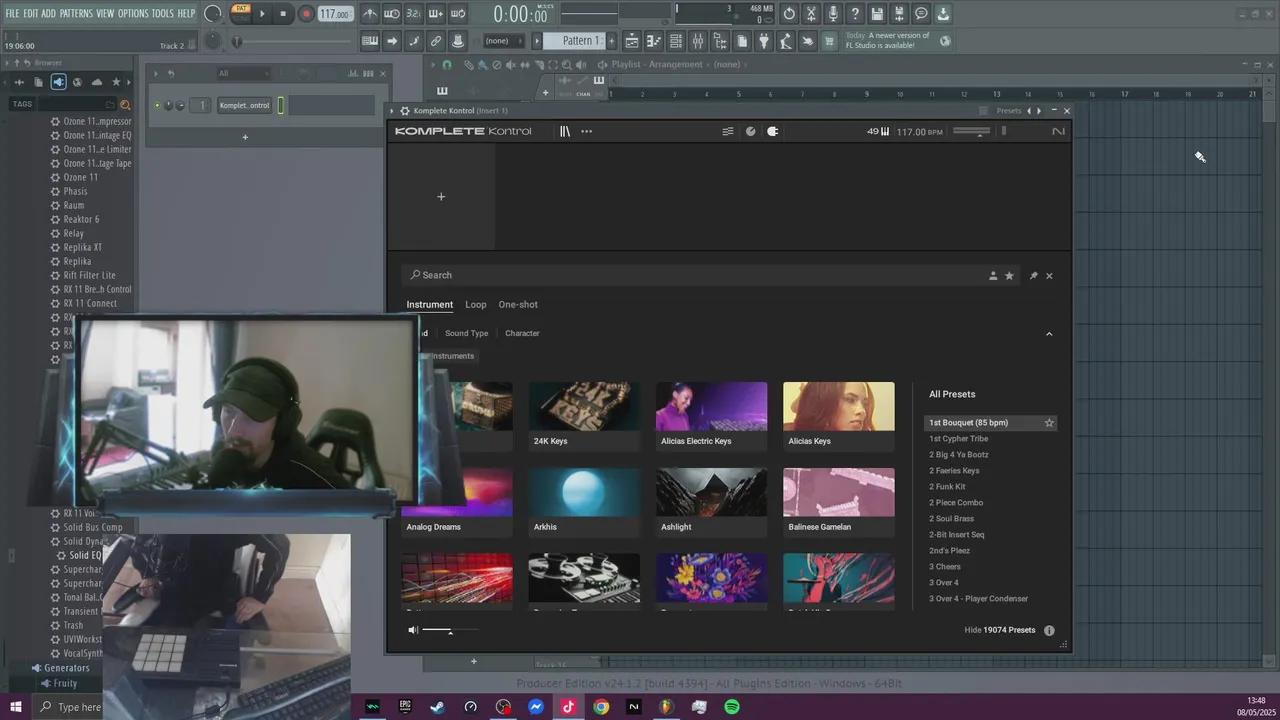This screenshot has height=720, width=1280.
Task: Open the OPTIONS menu
Action: point(133,13)
